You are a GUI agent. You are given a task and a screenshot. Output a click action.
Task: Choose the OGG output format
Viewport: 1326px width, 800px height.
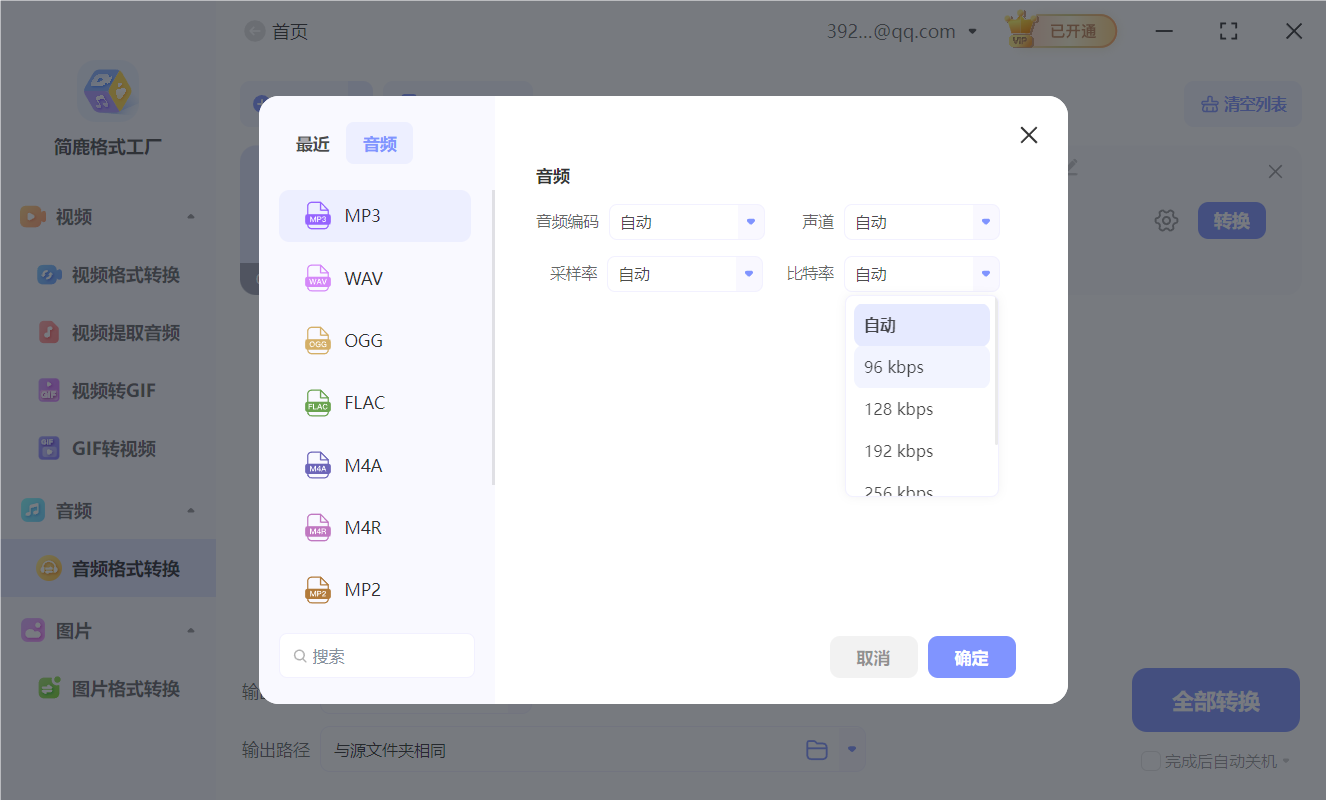374,340
